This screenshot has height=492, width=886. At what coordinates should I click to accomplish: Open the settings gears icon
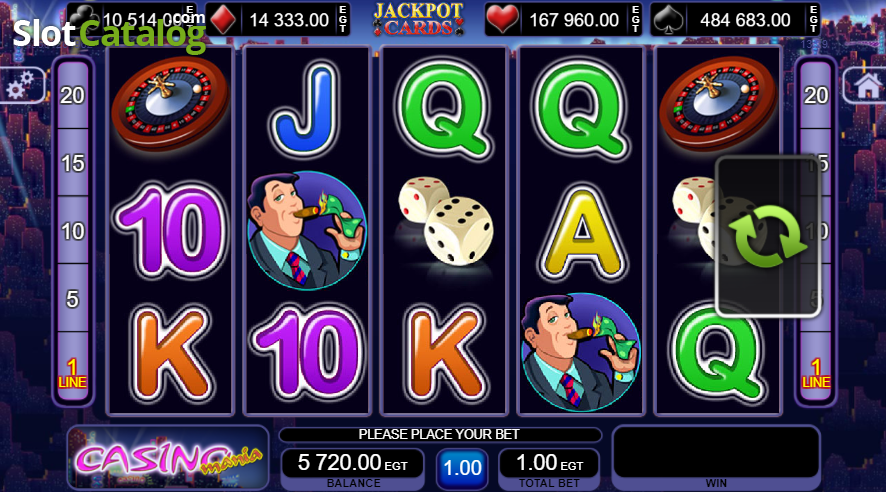20,85
